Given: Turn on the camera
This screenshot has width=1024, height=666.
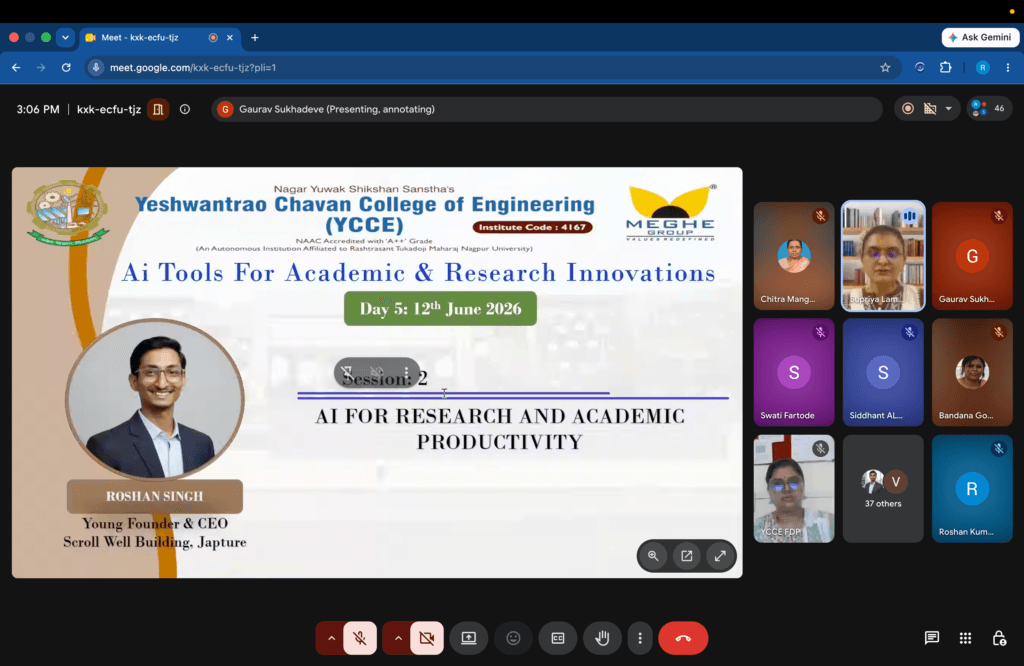Looking at the screenshot, I should tap(427, 638).
